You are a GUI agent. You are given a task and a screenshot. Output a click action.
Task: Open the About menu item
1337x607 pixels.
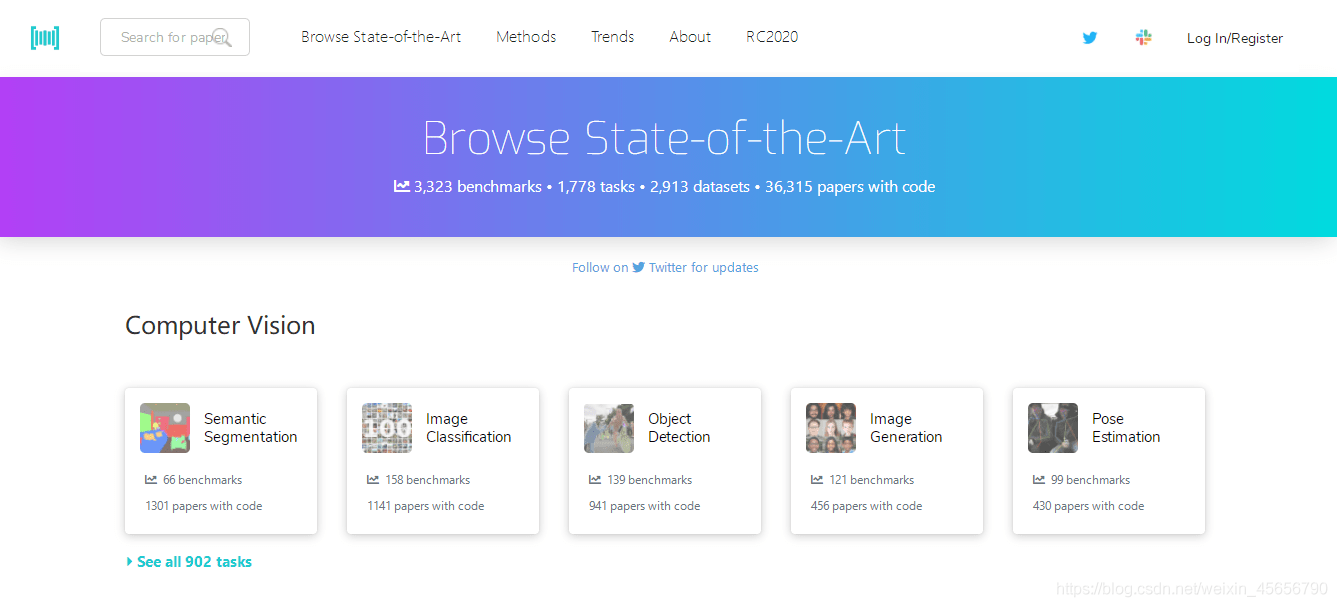pyautogui.click(x=690, y=37)
